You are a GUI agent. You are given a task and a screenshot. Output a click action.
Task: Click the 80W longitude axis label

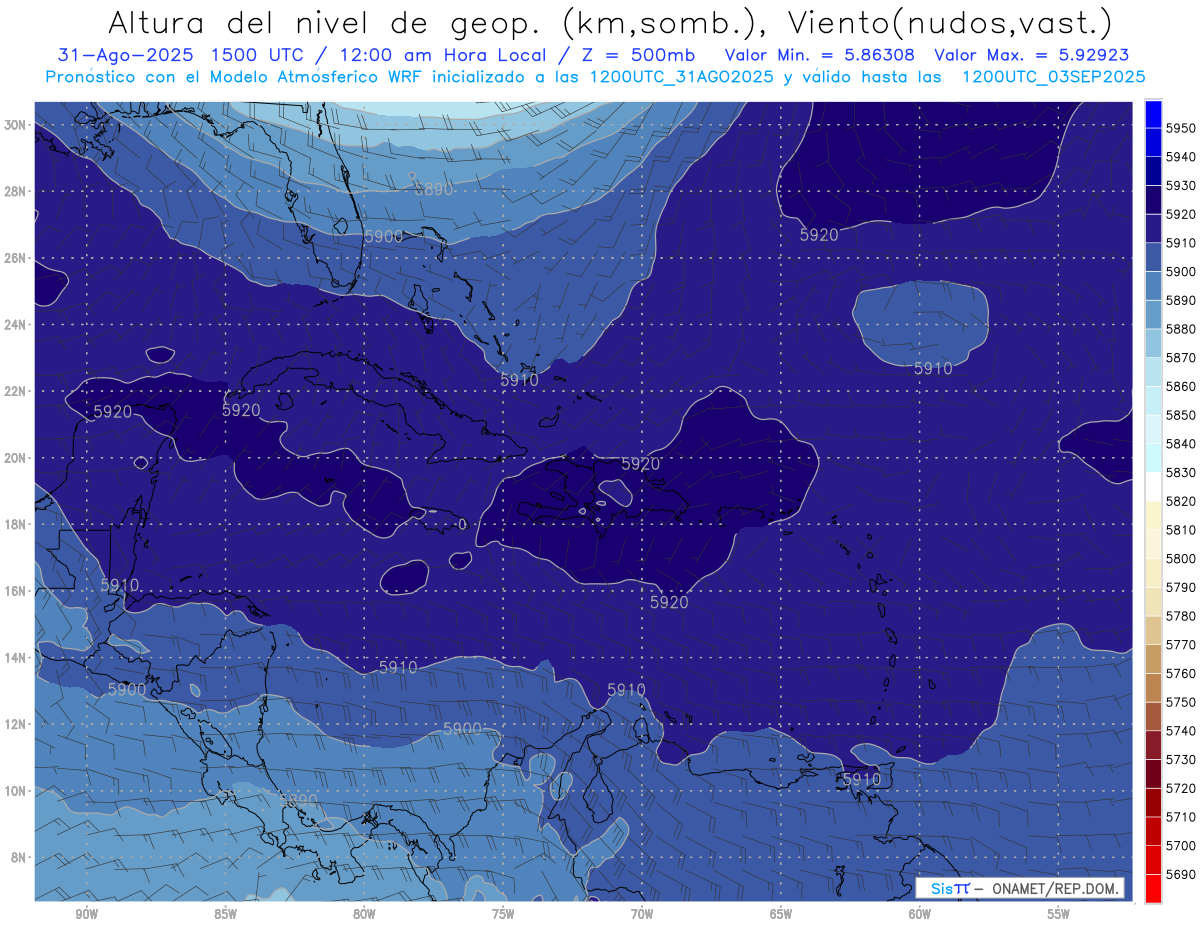[364, 914]
